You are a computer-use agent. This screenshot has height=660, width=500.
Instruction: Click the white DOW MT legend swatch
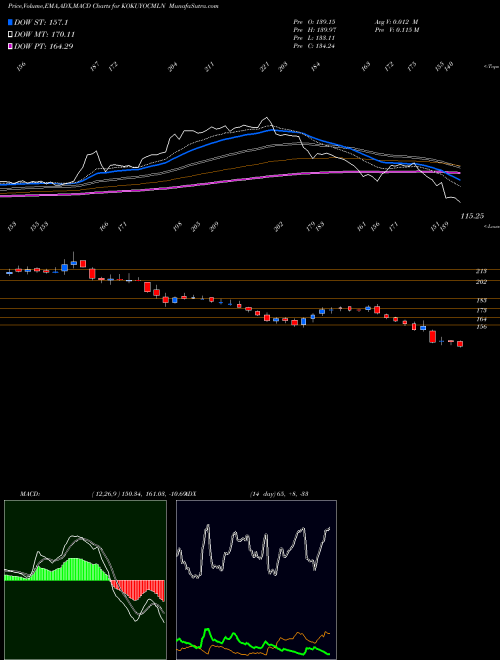[10, 34]
